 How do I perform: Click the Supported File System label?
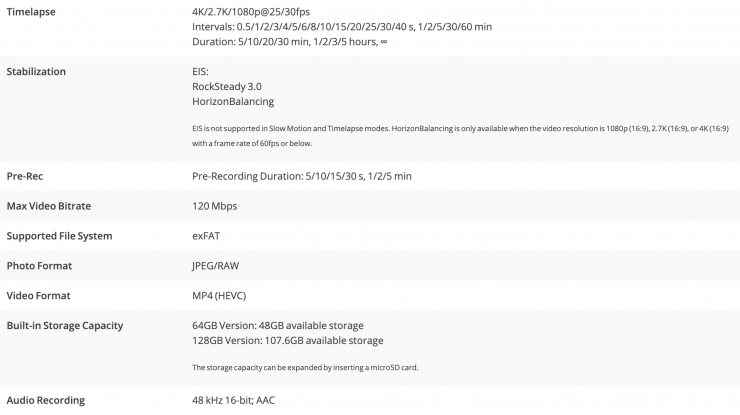click(59, 236)
